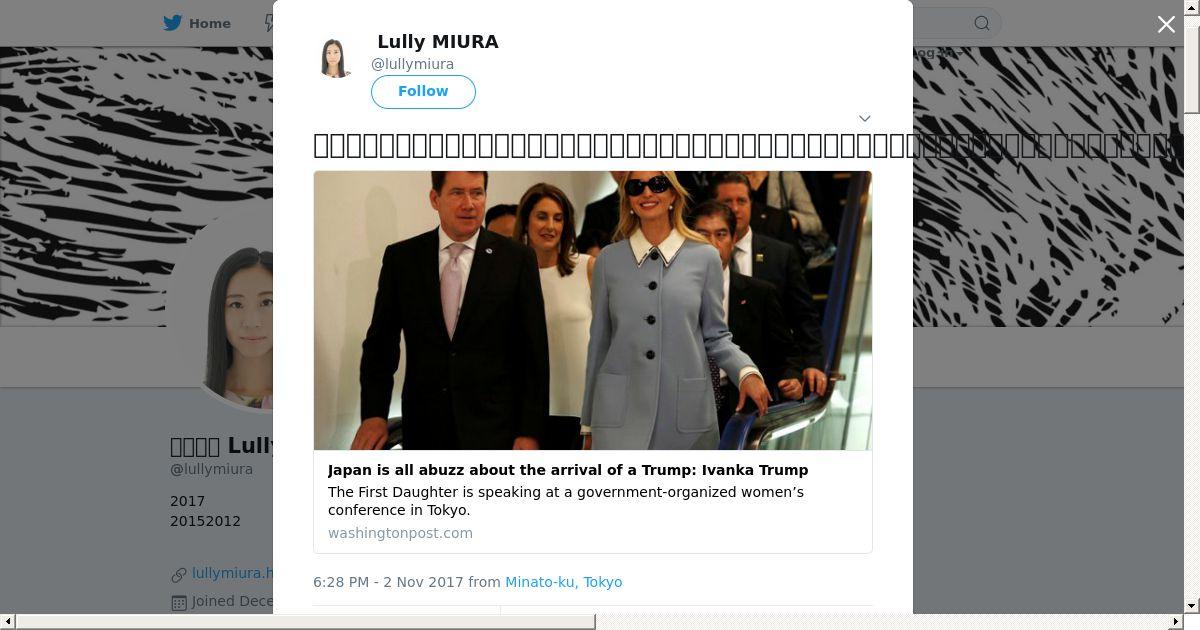Click the link chain icon in profile
The height and width of the screenshot is (630, 1200).
click(x=179, y=574)
